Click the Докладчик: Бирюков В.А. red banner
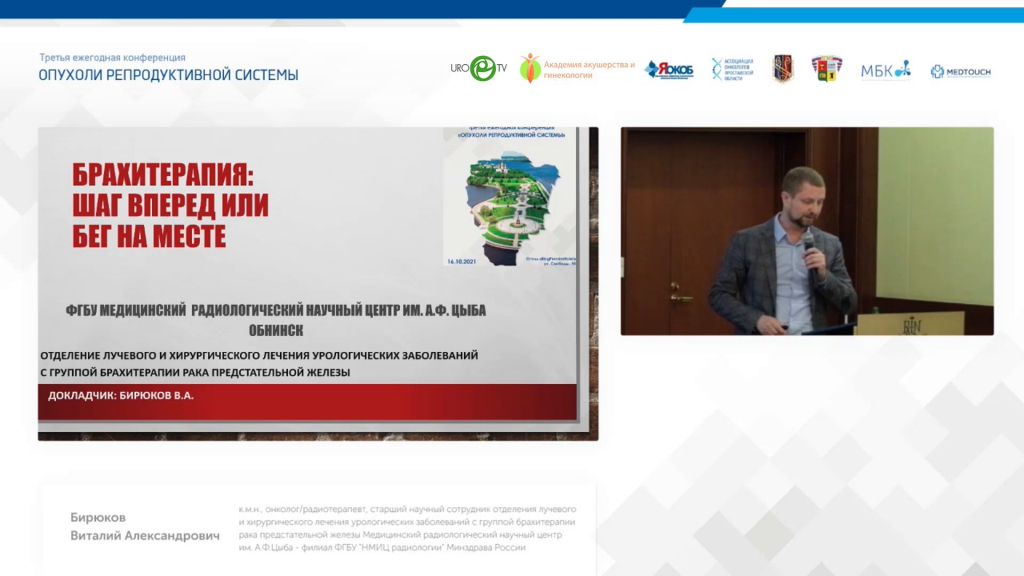 [x=308, y=396]
